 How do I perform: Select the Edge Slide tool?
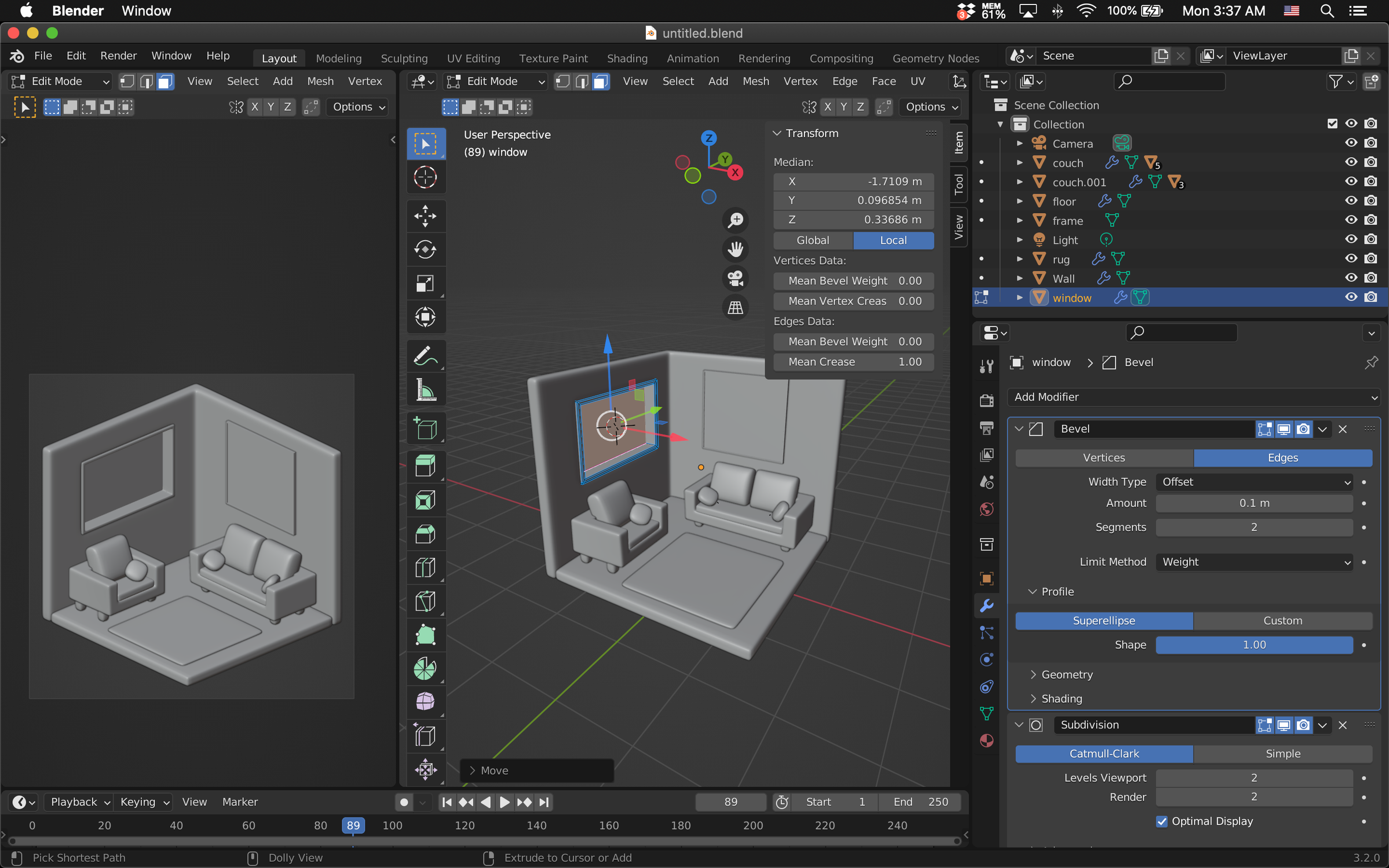point(426,736)
